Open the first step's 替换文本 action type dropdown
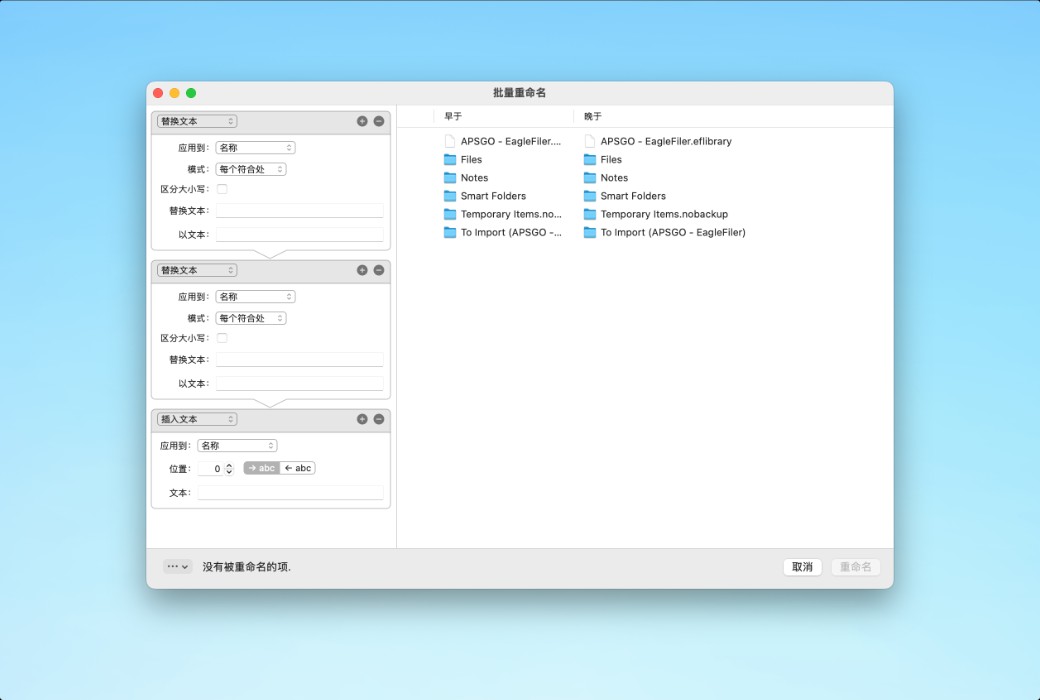Screen dimensions: 1040x700 (x=197, y=121)
